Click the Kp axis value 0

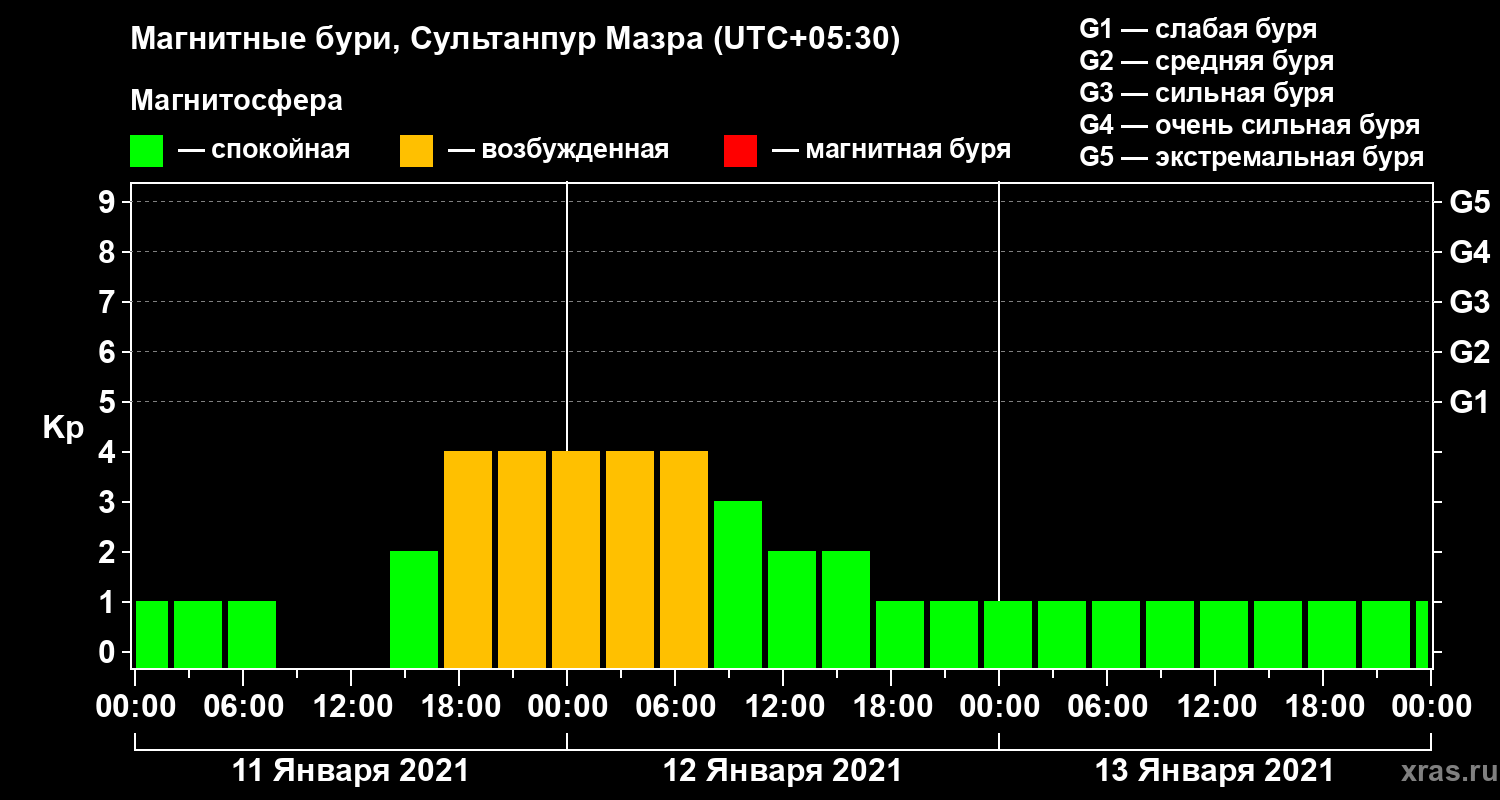point(109,652)
